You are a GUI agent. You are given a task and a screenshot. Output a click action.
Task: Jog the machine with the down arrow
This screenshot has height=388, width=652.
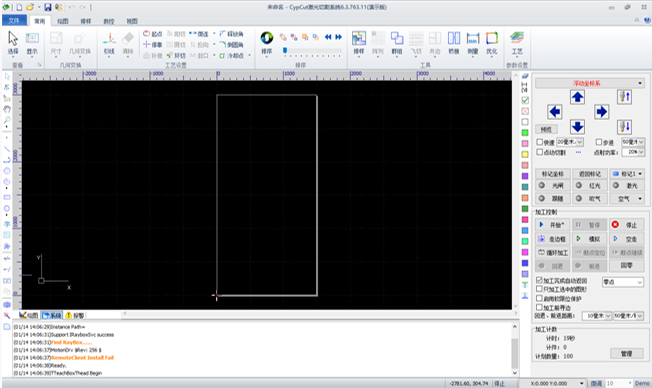click(577, 126)
